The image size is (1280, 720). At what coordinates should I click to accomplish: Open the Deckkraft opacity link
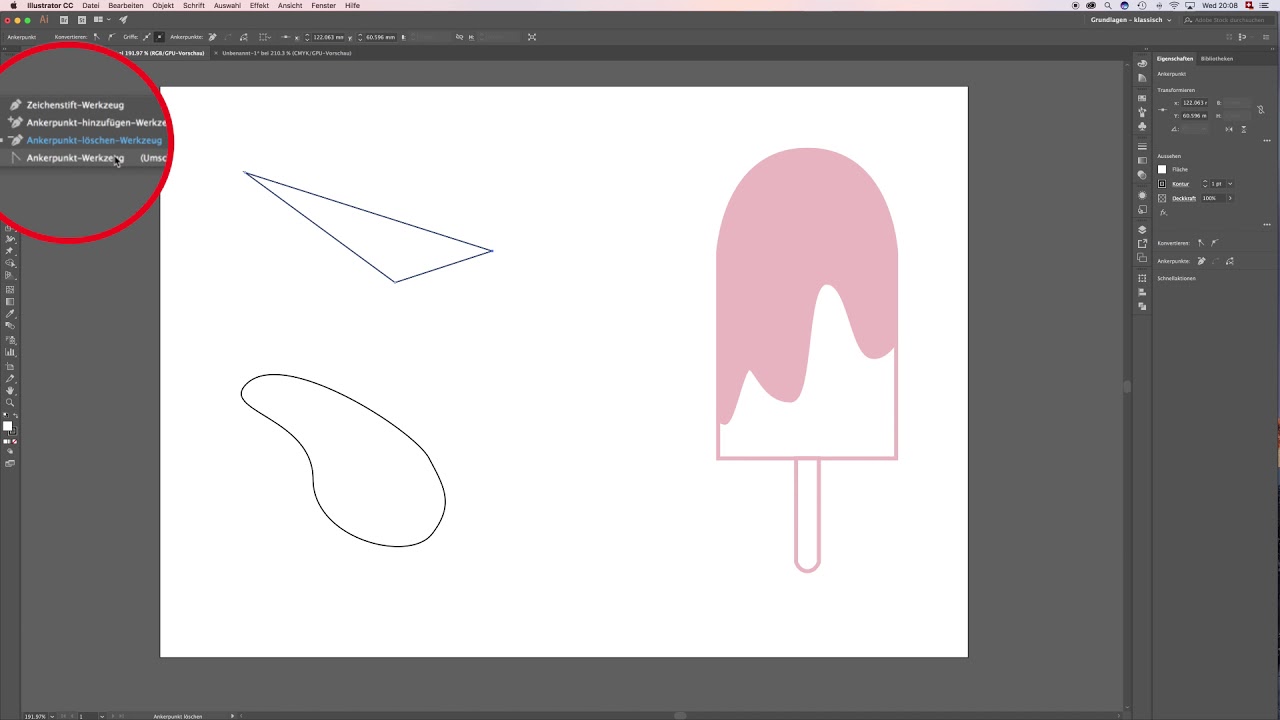[x=1184, y=198]
